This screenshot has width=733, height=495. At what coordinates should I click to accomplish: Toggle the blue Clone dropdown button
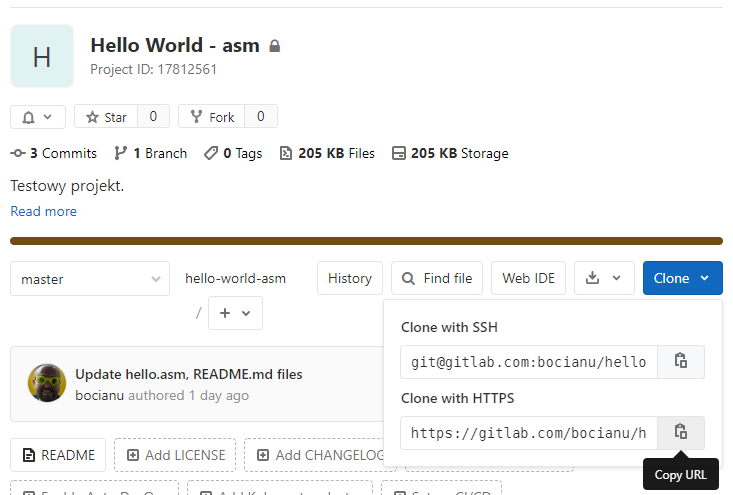click(x=683, y=278)
